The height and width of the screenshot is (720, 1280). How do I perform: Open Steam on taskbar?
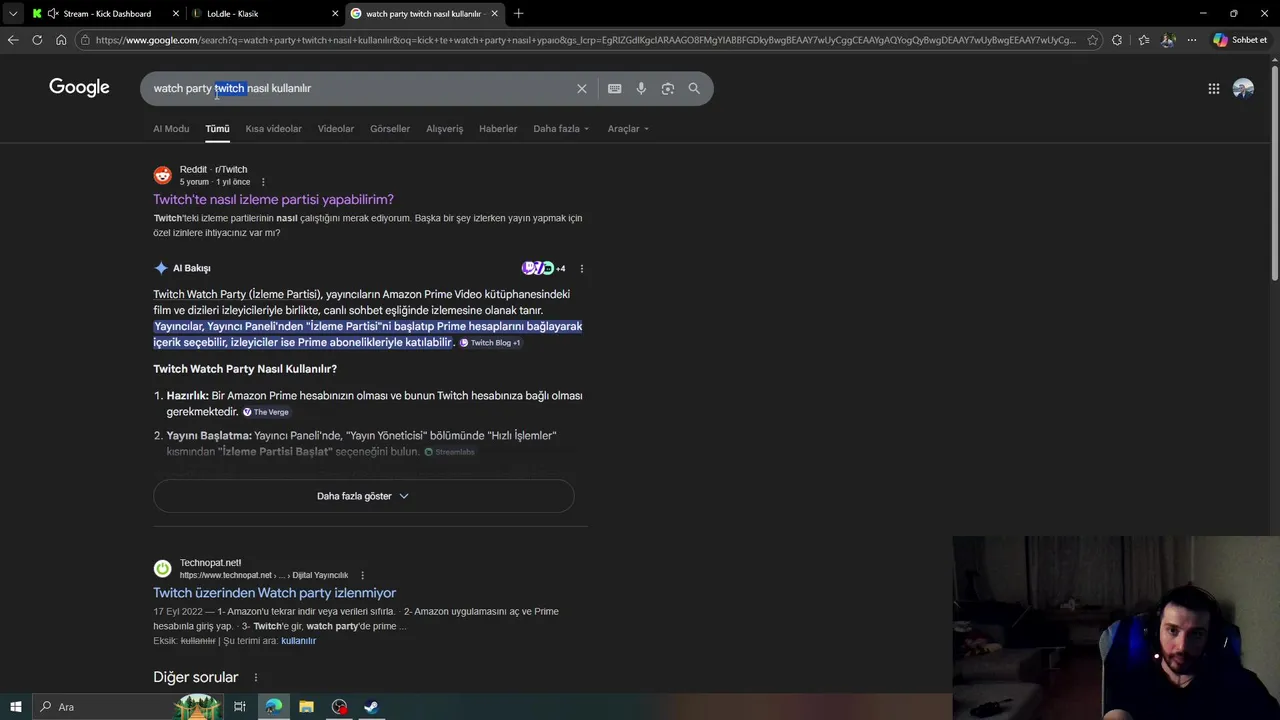[371, 707]
